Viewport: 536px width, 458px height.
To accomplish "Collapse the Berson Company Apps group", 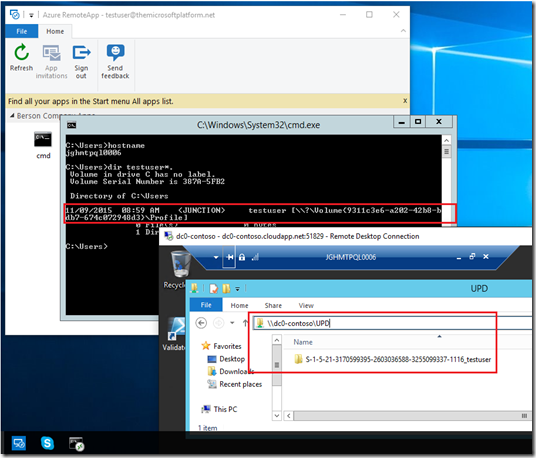I will [12, 116].
